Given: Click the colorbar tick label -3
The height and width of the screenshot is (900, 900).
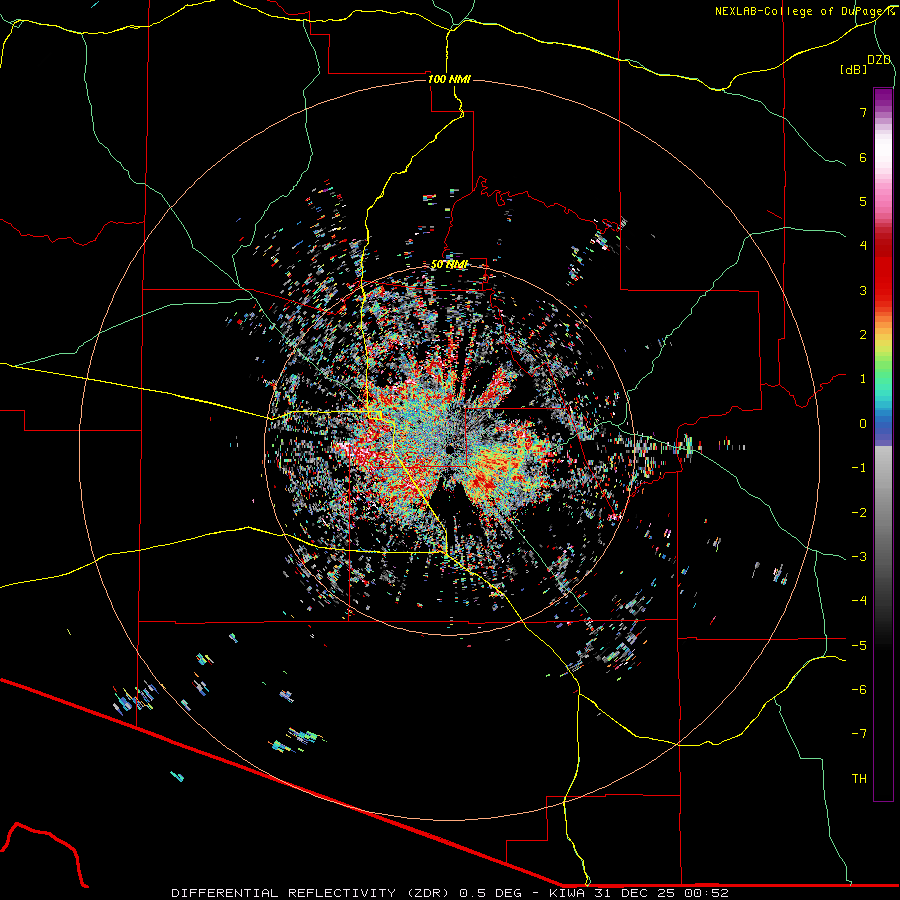Looking at the screenshot, I should point(859,557).
